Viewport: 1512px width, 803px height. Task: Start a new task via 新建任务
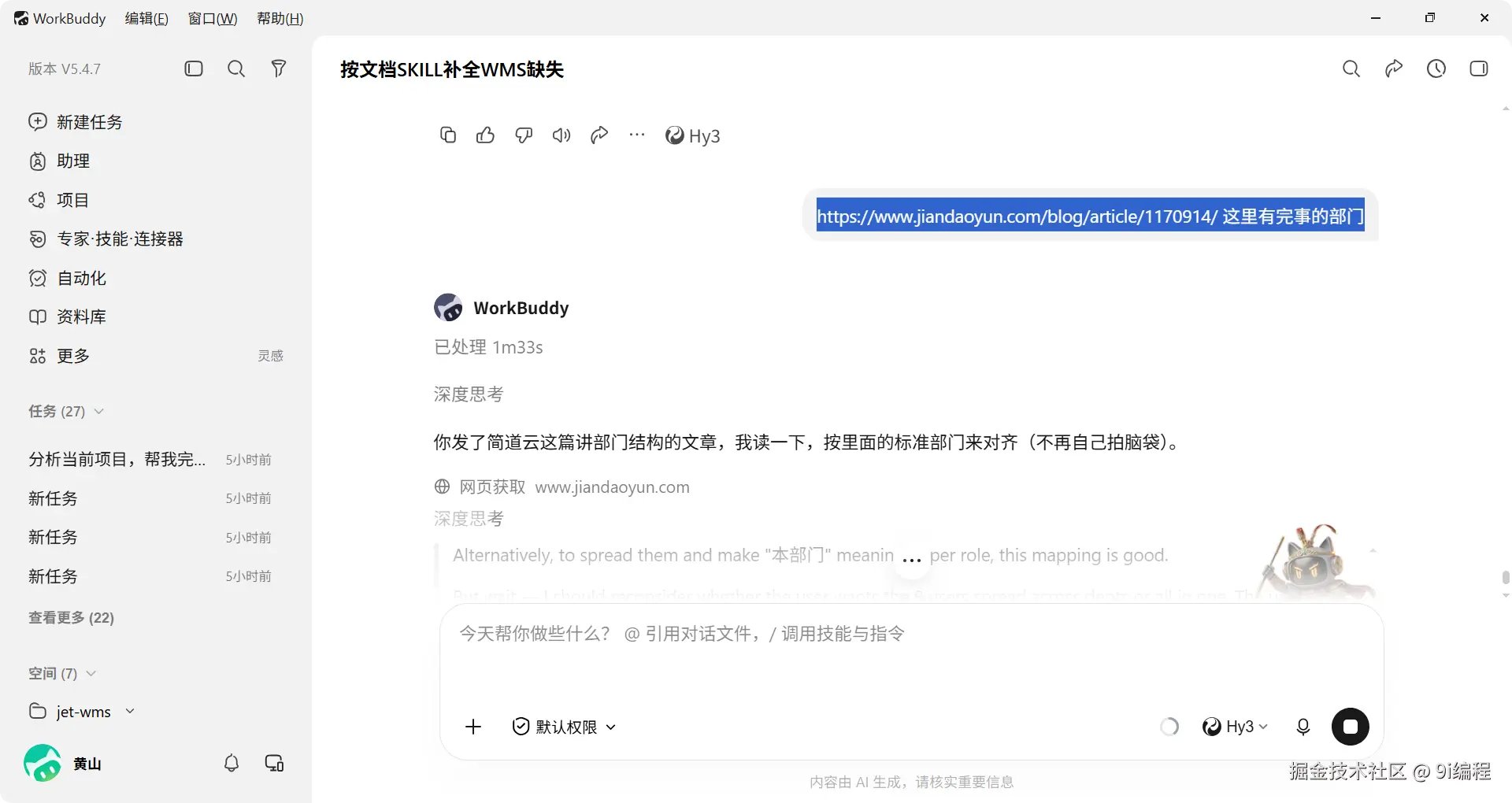[76, 122]
